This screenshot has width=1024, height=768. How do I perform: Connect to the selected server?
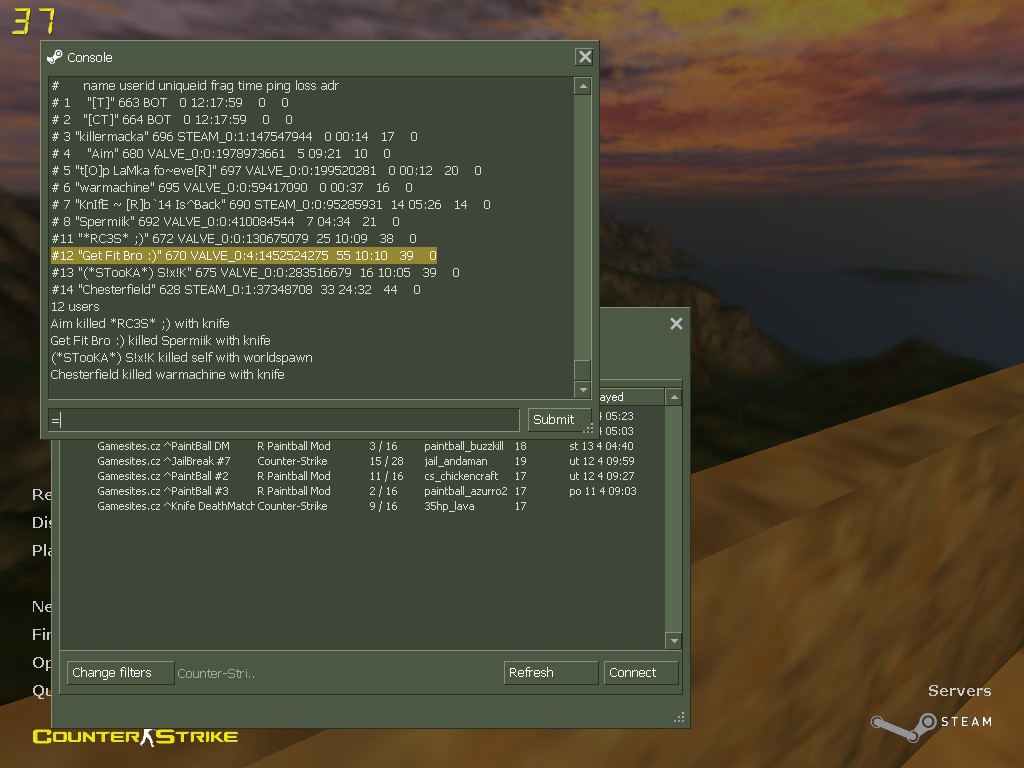[x=640, y=673]
